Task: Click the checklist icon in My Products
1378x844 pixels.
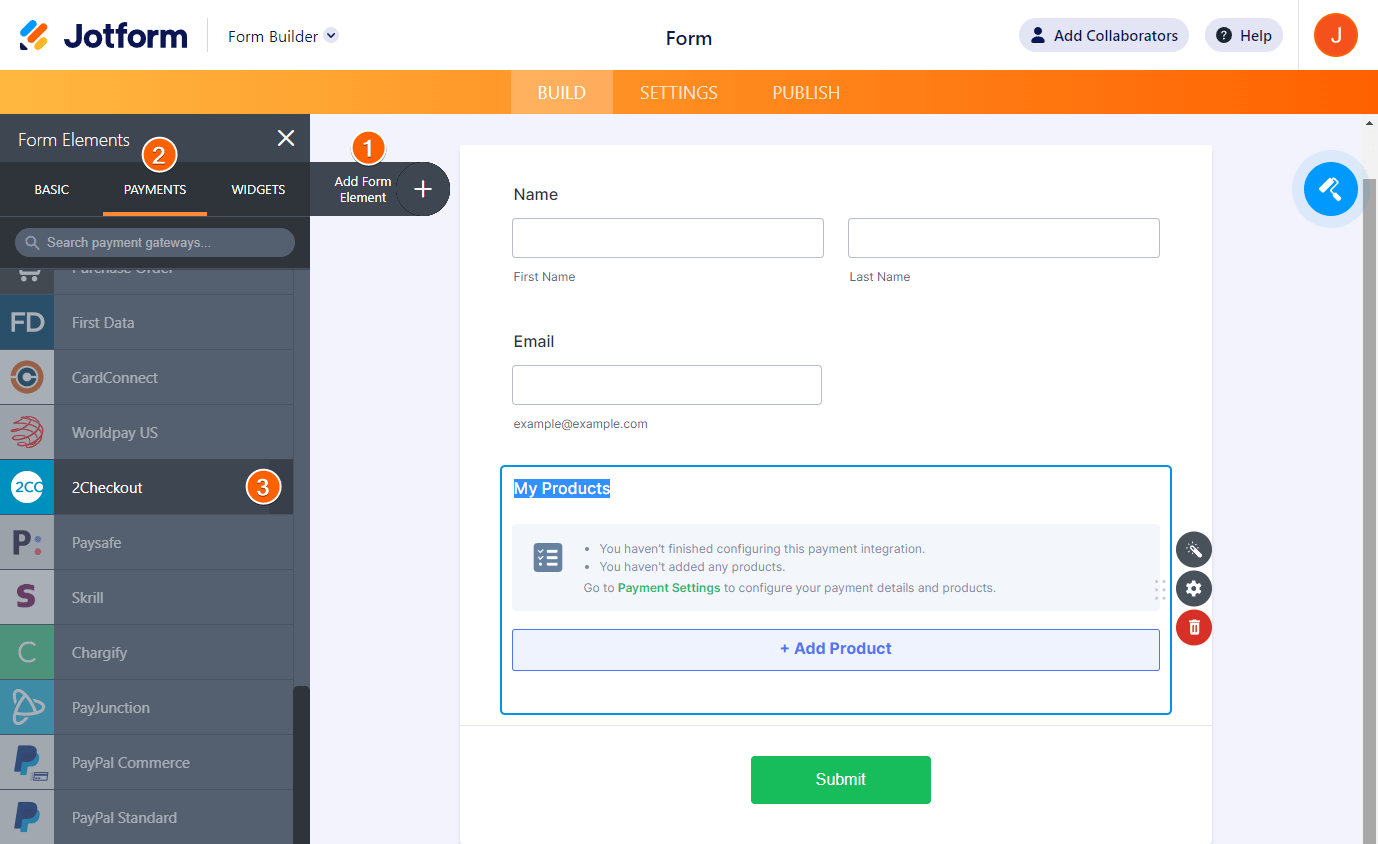Action: click(x=548, y=558)
